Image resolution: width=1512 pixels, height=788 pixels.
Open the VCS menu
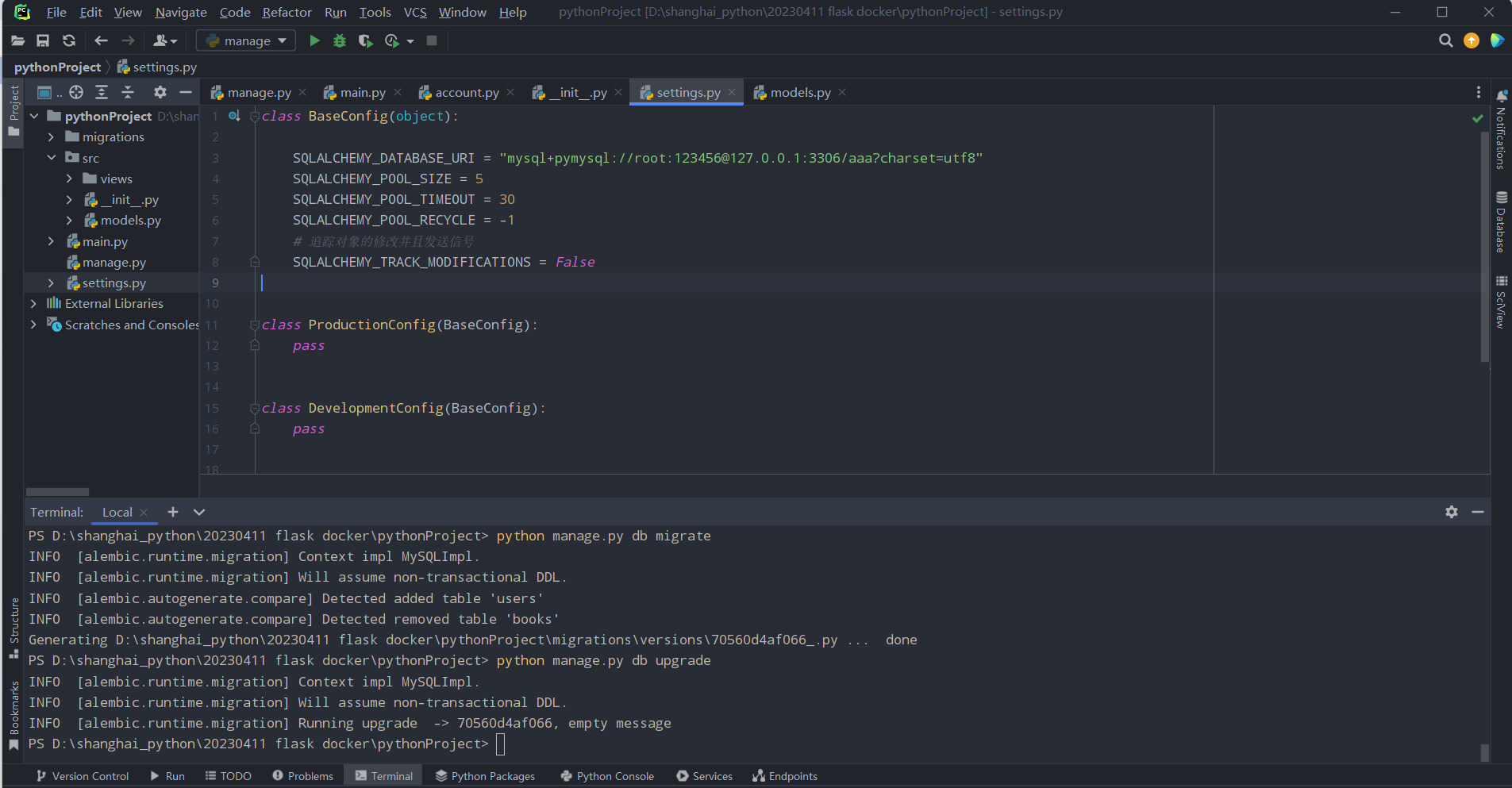(x=415, y=12)
